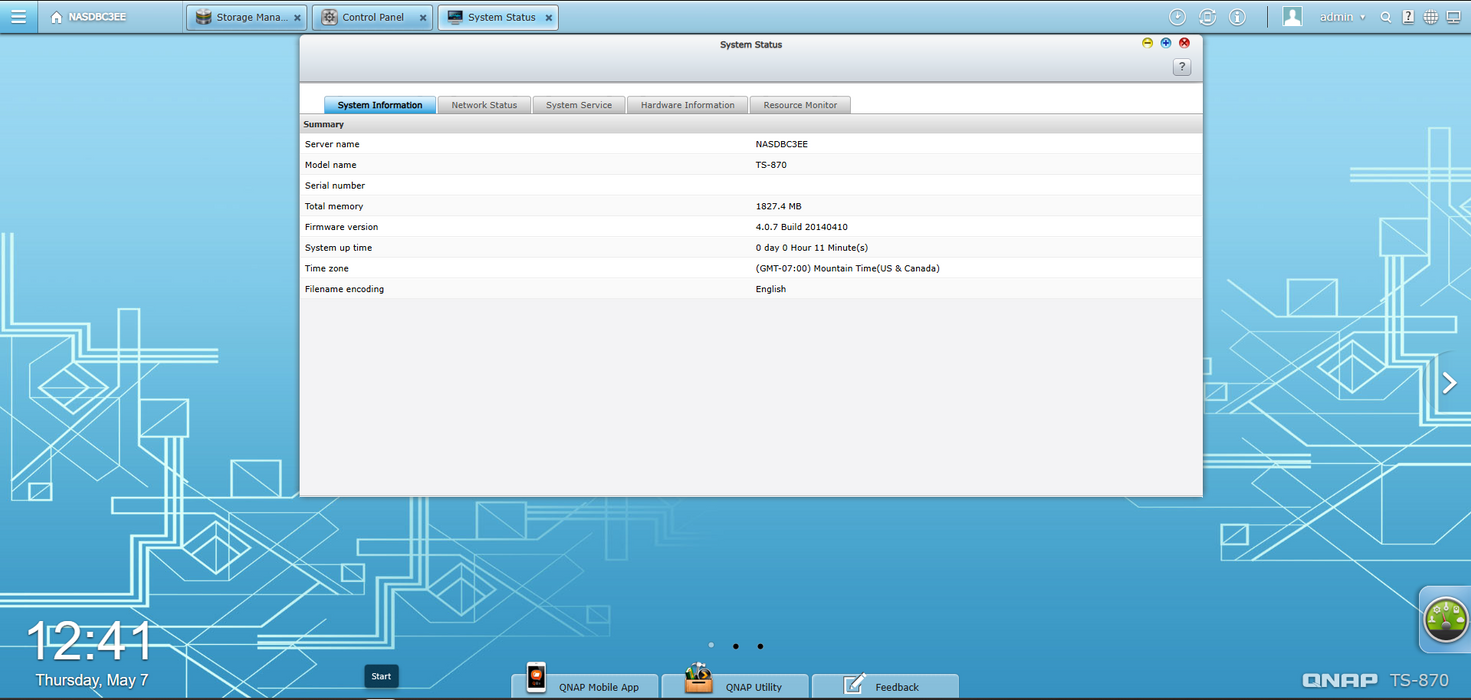The width and height of the screenshot is (1471, 700).
Task: Click the model name value TS-870
Action: pyautogui.click(x=771, y=165)
